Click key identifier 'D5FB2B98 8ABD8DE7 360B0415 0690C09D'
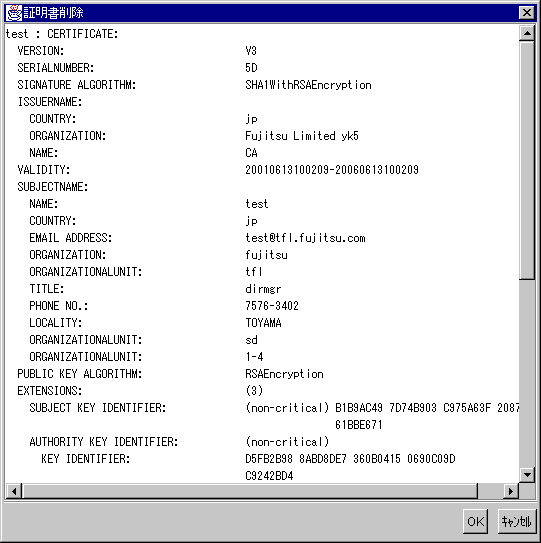The width and height of the screenshot is (541, 543). (x=350, y=459)
